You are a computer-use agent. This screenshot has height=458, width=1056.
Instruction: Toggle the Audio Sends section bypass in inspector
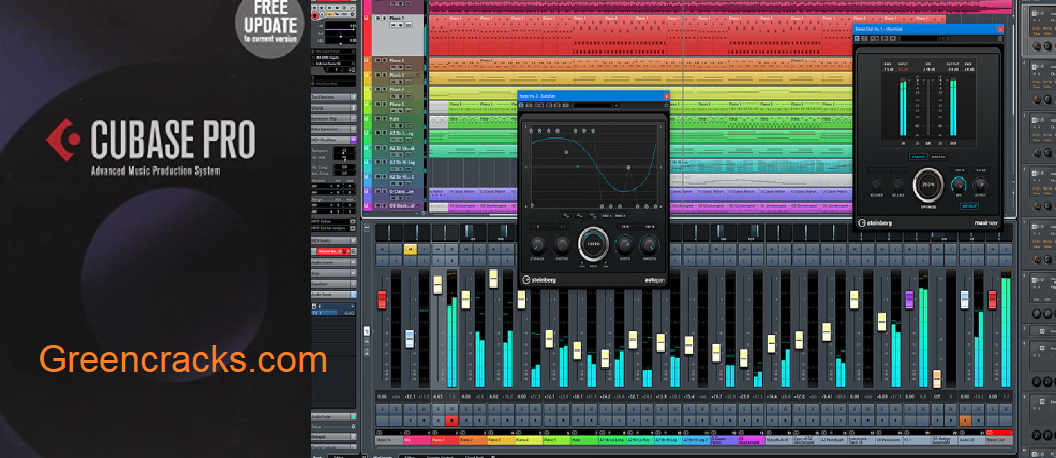(352, 294)
